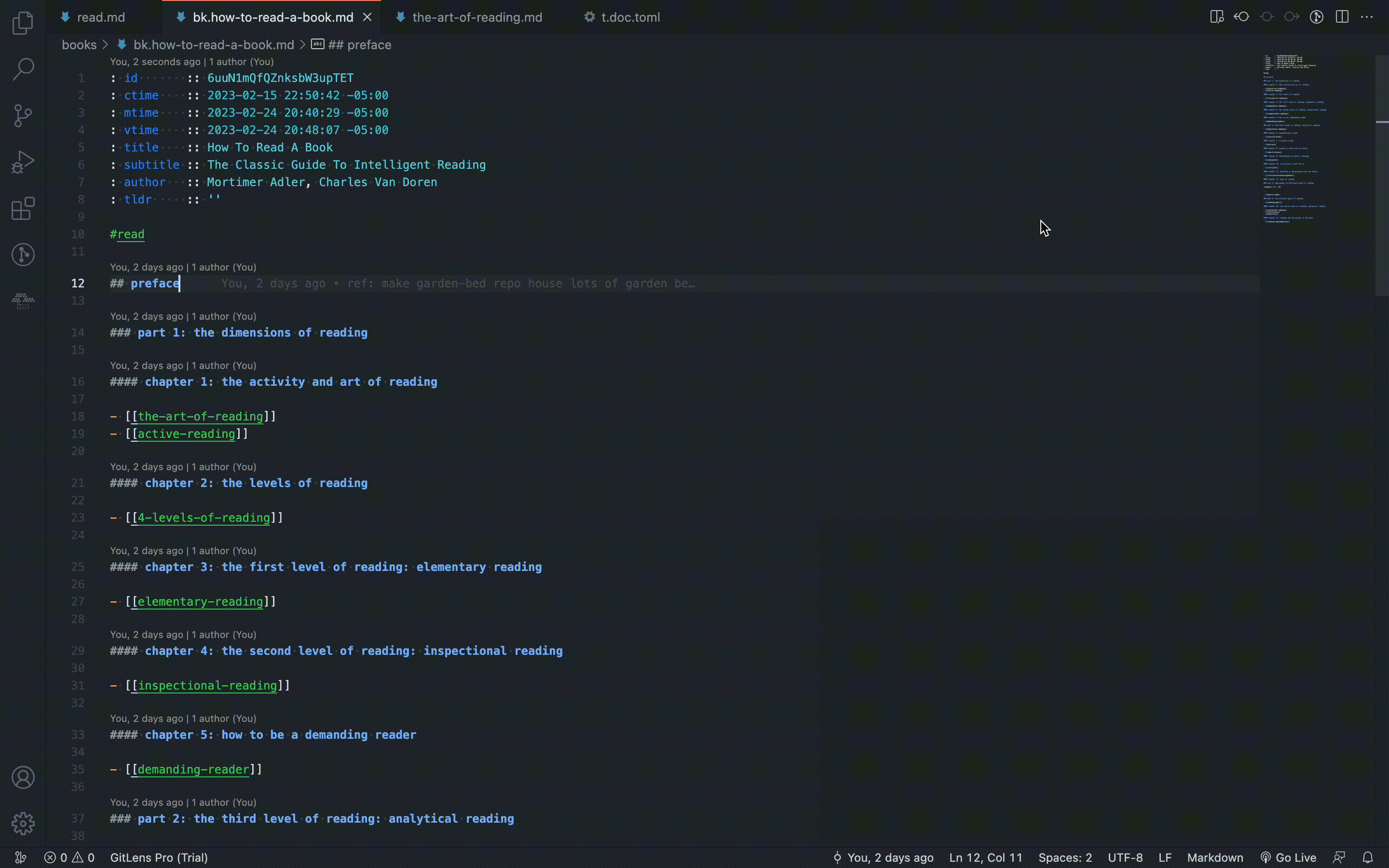Screen dimensions: 1389x868
Task: Open notifications bell in status bar
Action: tap(1368, 858)
